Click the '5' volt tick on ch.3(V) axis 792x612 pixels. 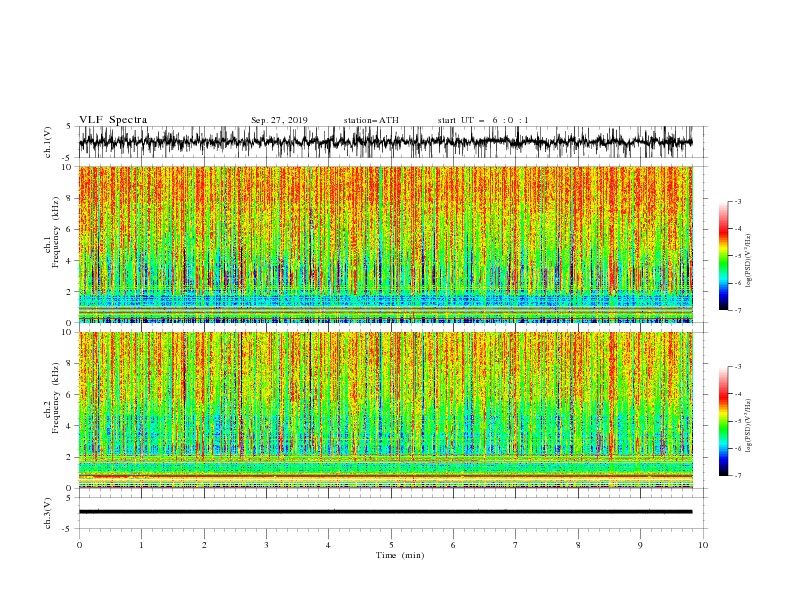(x=69, y=497)
